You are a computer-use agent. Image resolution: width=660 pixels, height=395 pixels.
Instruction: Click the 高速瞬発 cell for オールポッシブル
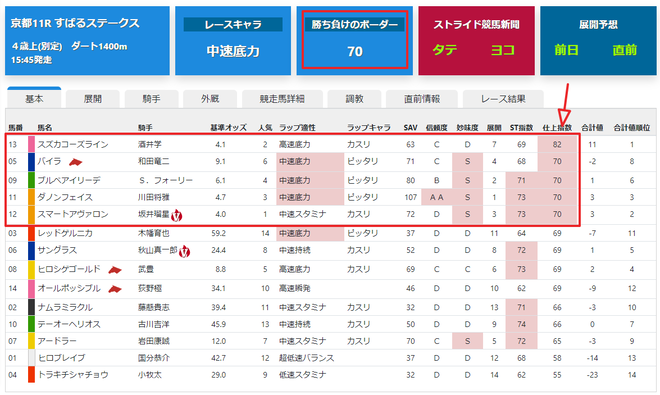pyautogui.click(x=295, y=288)
